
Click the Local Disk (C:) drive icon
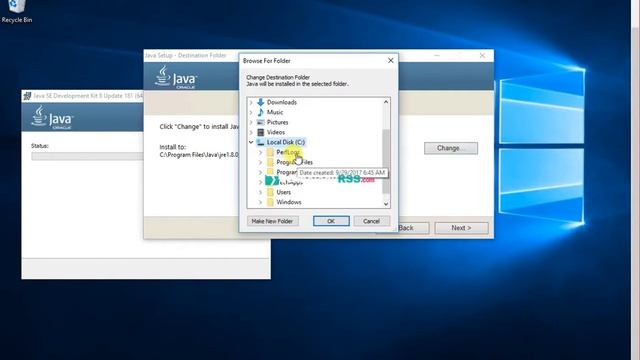[260, 142]
